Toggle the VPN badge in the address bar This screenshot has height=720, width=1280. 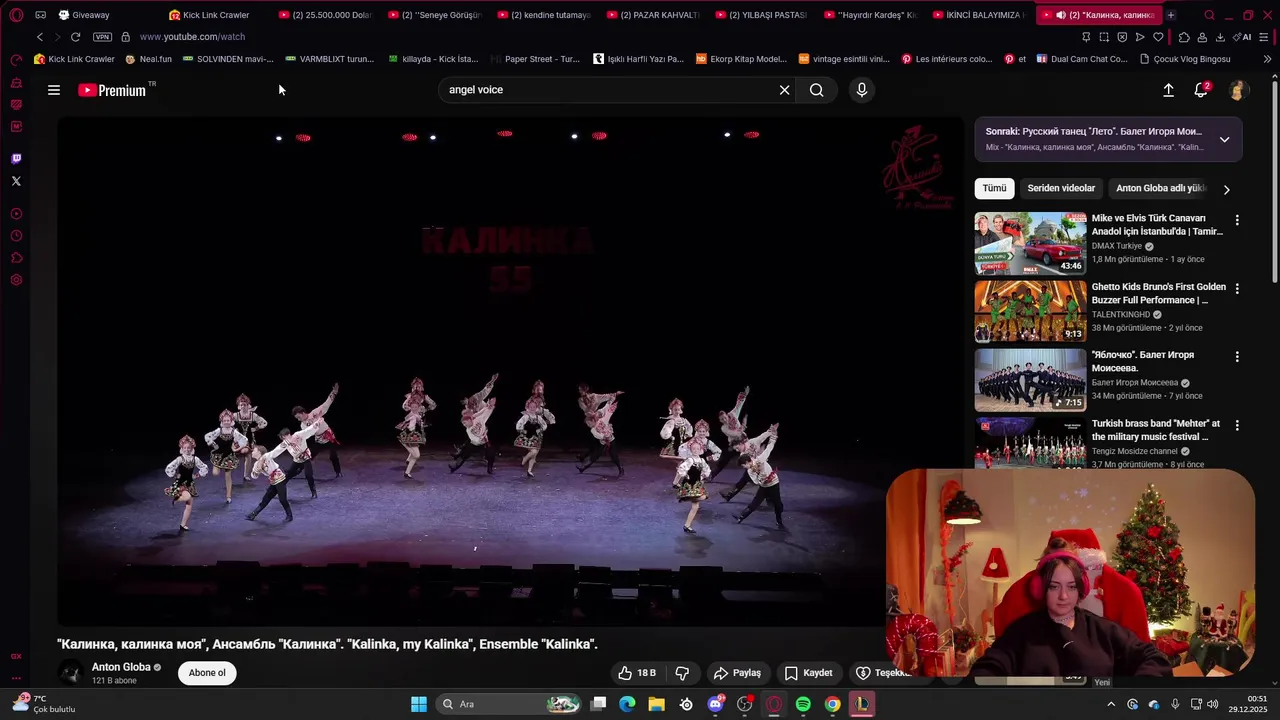tap(102, 37)
